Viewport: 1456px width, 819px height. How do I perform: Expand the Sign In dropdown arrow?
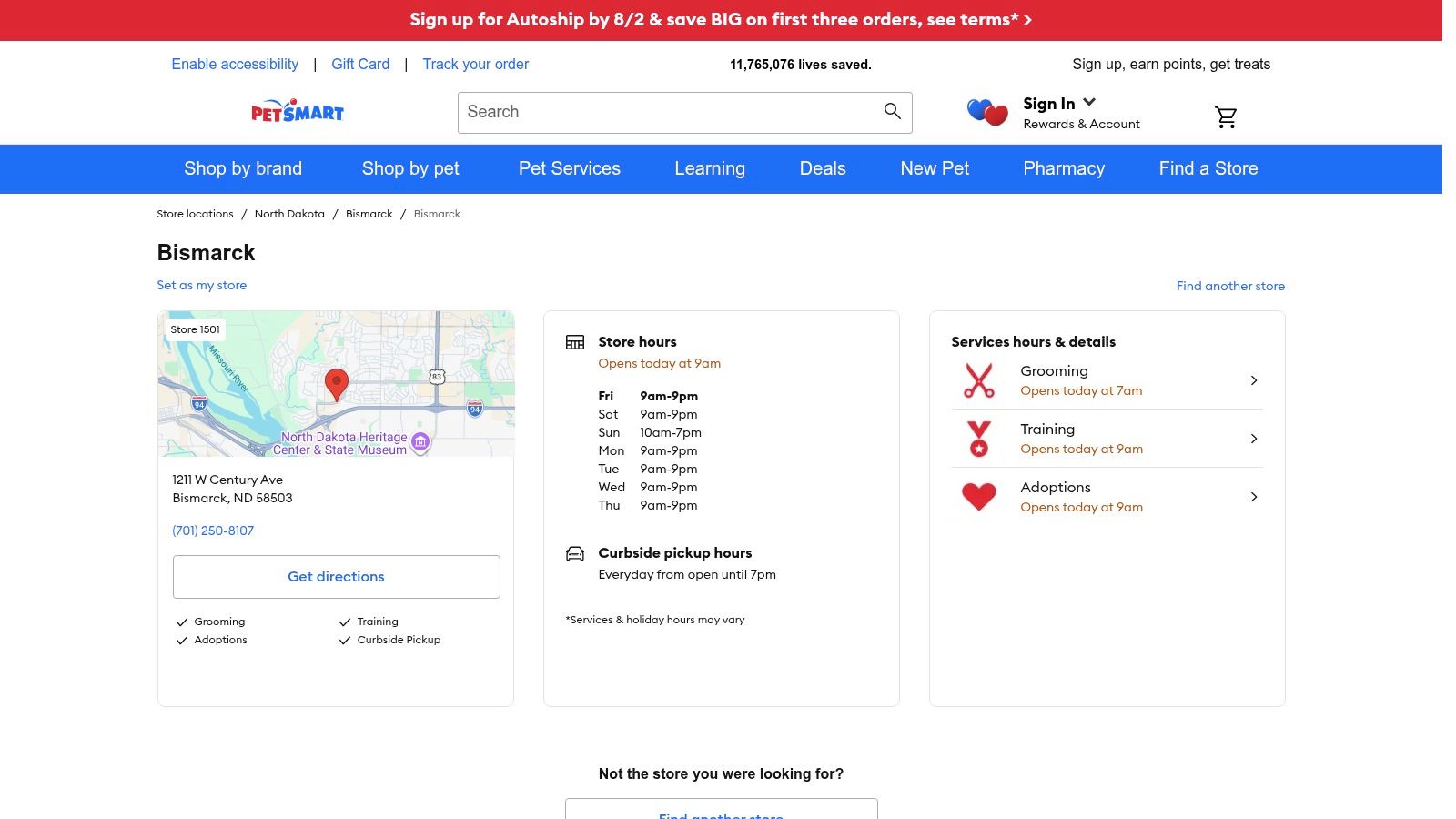coord(1089,102)
